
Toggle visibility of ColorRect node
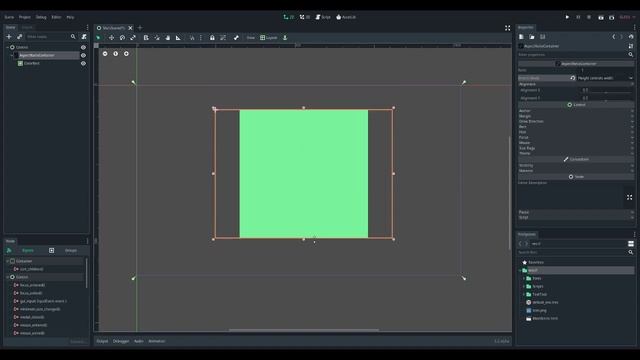83,64
